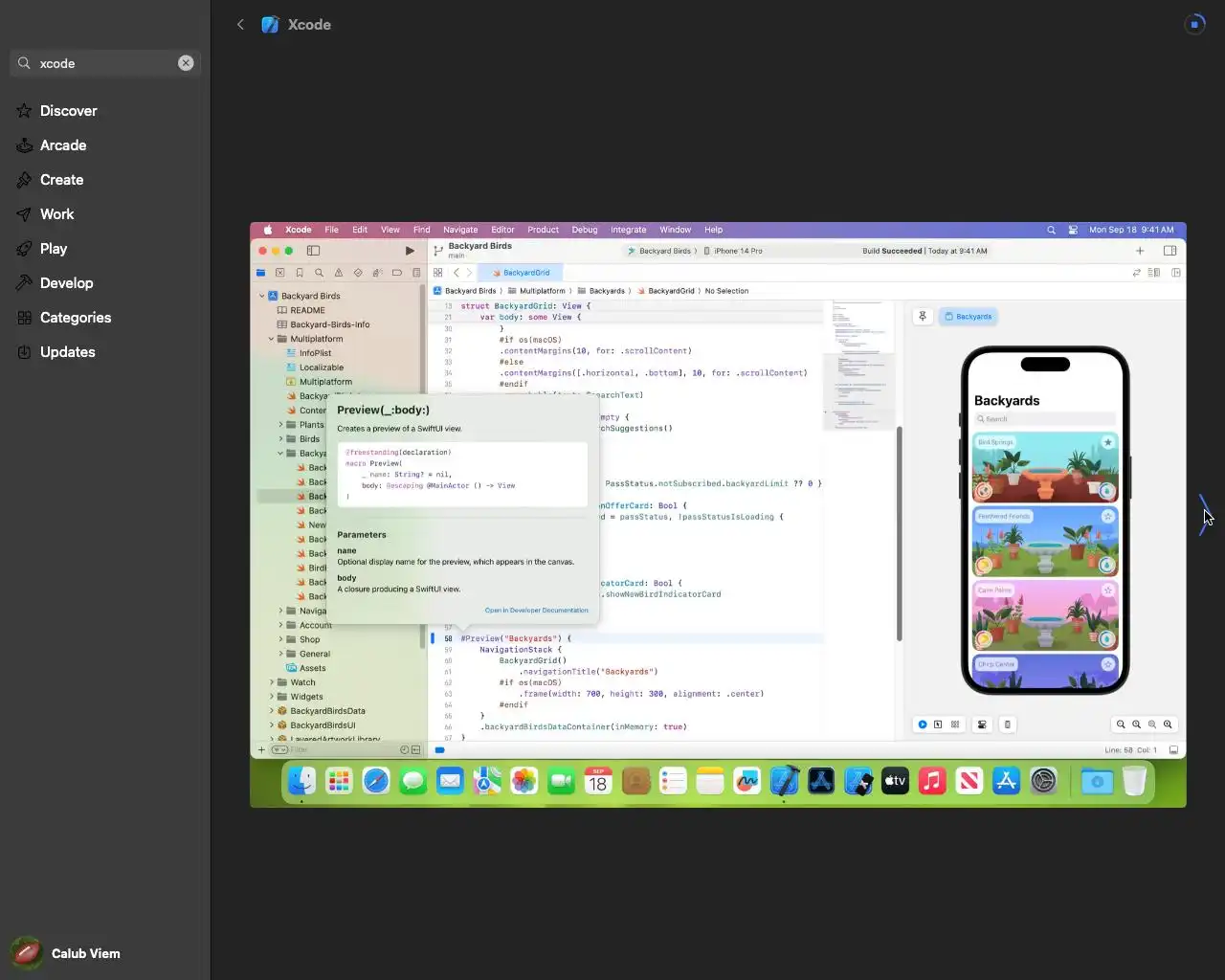Expand the Watch folder in Xcode preview

[x=271, y=682]
